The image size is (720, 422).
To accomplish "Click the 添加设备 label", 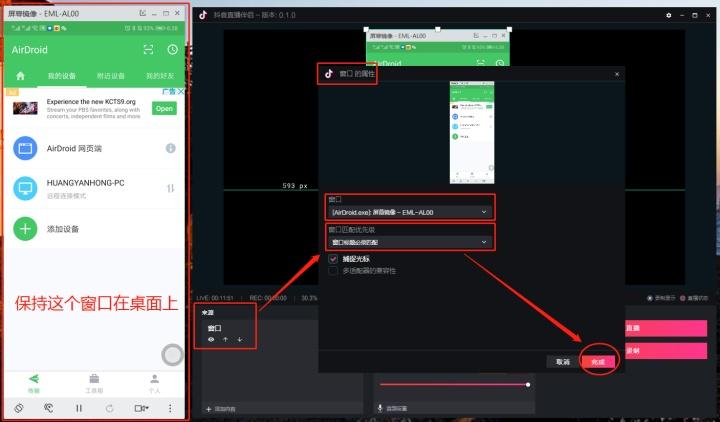I will click(63, 229).
